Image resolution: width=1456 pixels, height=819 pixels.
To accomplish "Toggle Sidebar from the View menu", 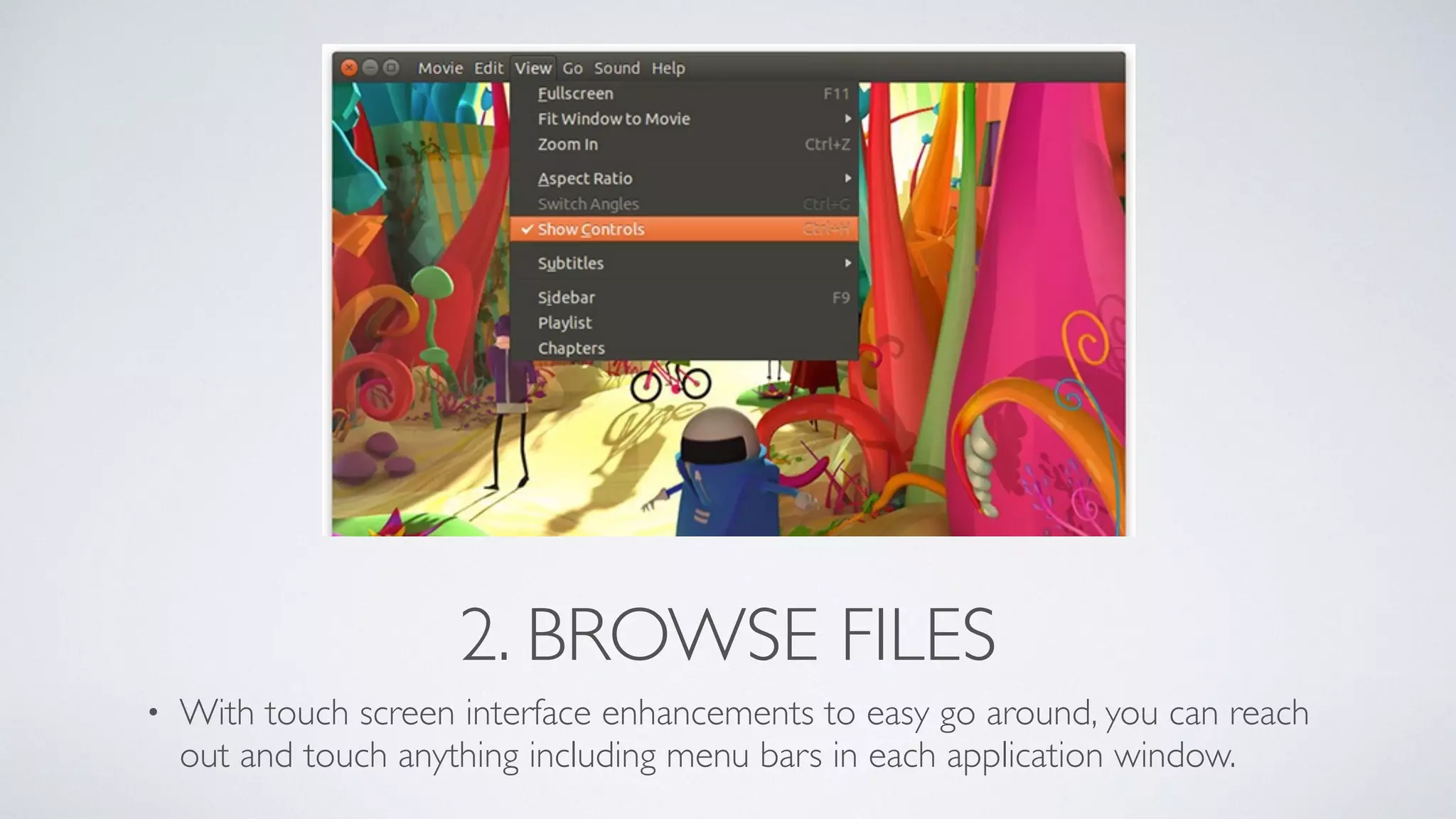I will [x=685, y=297].
